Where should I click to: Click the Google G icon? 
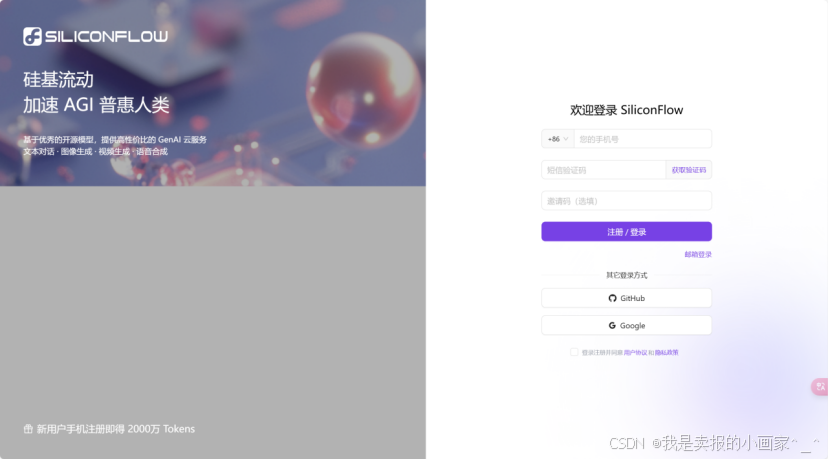click(x=612, y=326)
